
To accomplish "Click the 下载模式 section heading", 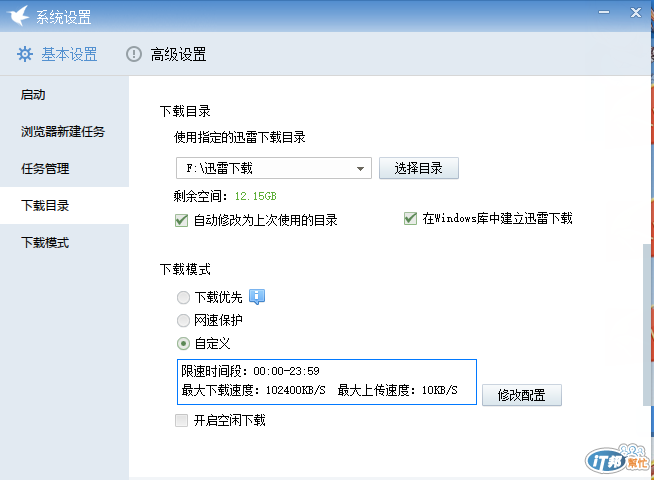I will (x=185, y=269).
